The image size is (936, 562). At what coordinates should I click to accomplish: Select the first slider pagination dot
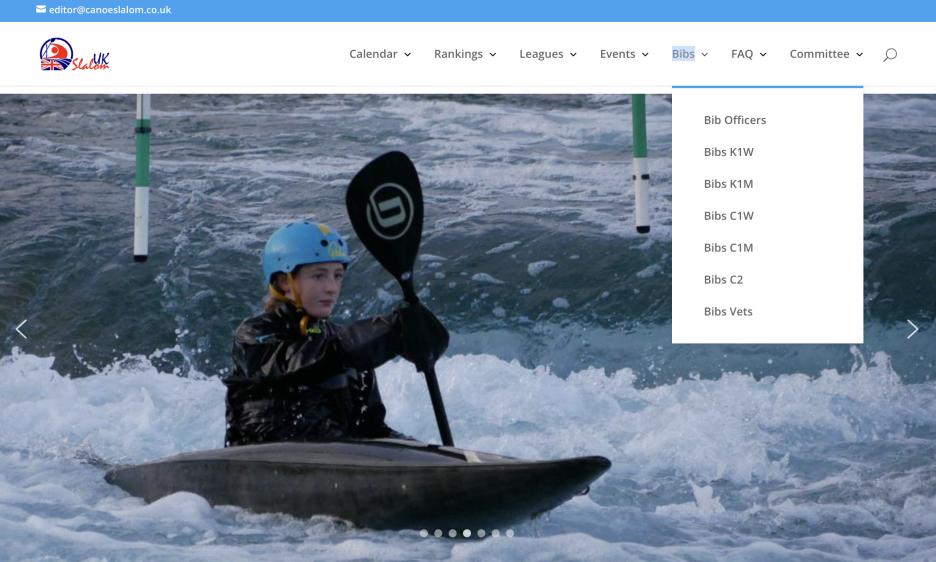click(x=424, y=534)
